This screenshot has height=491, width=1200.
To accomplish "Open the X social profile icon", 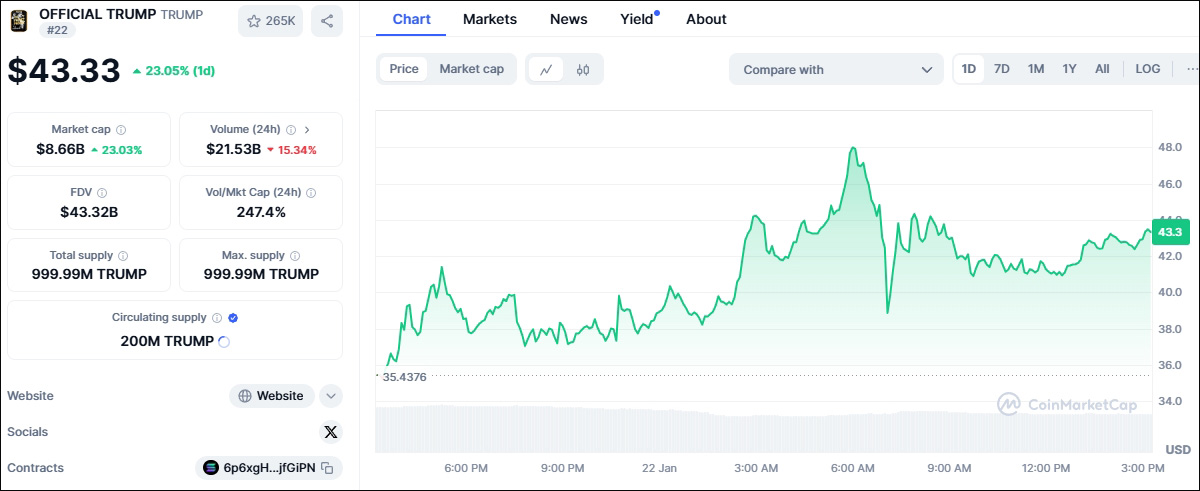I will [331, 432].
